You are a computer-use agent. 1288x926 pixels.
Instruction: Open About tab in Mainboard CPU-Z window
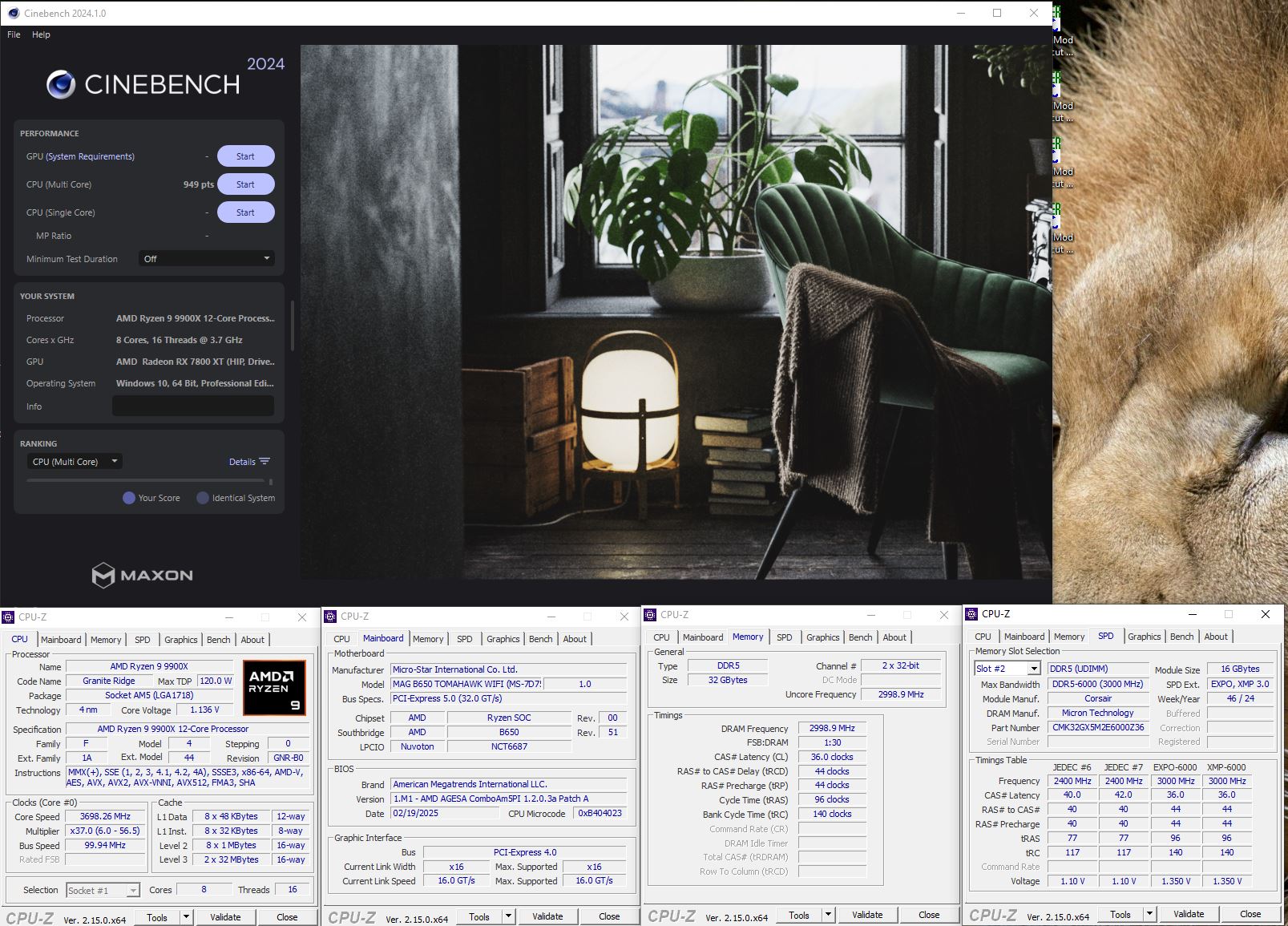575,639
